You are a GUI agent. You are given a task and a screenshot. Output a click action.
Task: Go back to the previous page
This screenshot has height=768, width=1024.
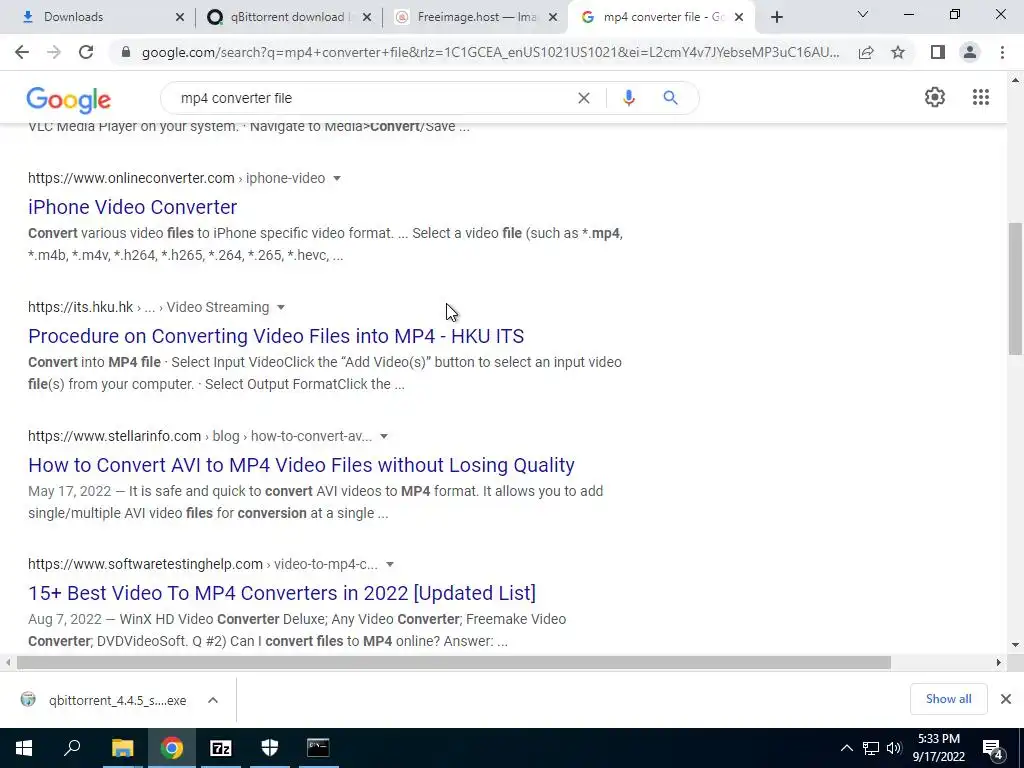pos(22,52)
